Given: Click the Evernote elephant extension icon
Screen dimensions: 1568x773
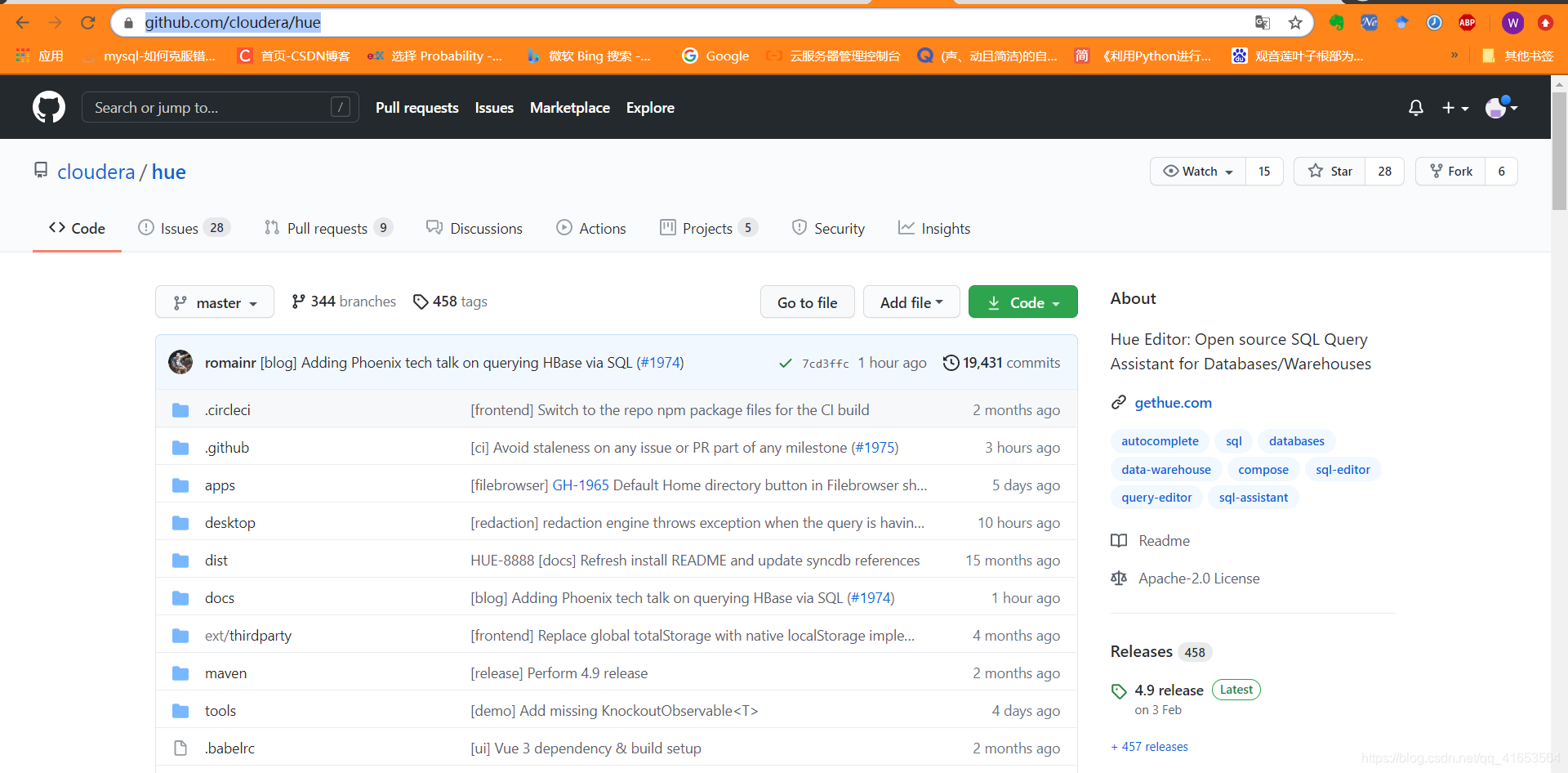Looking at the screenshot, I should (1337, 23).
